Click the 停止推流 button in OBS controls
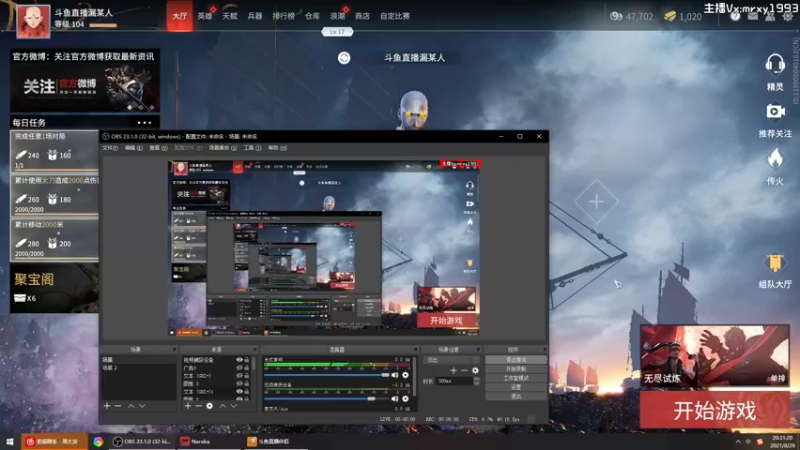Viewport: 800px width, 450px height. tap(515, 360)
